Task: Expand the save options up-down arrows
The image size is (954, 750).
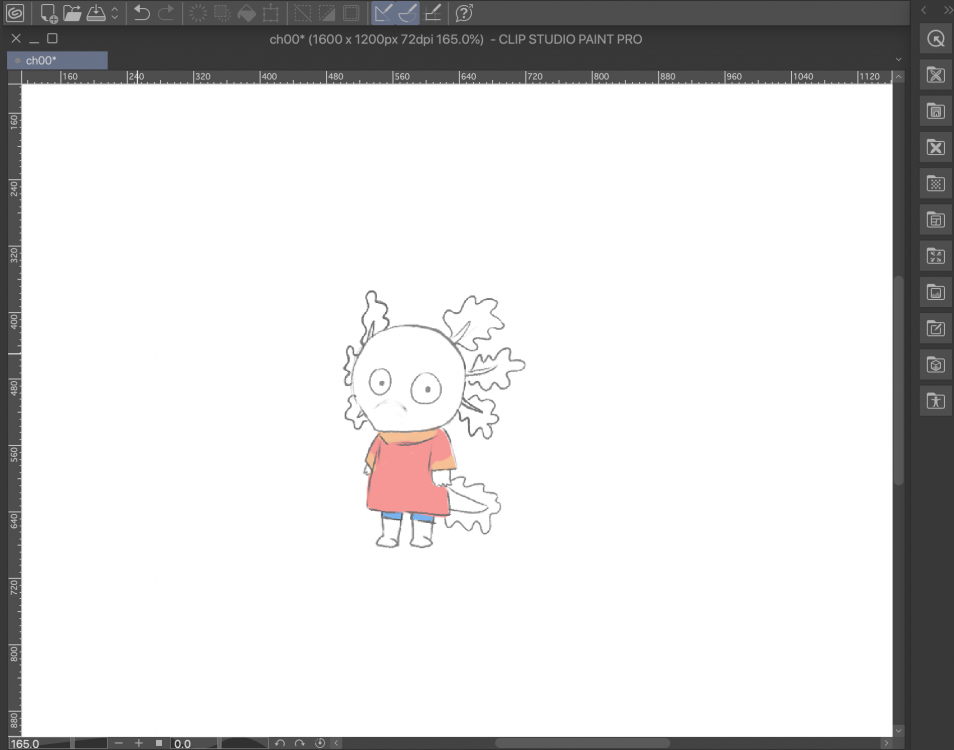Action: 114,13
